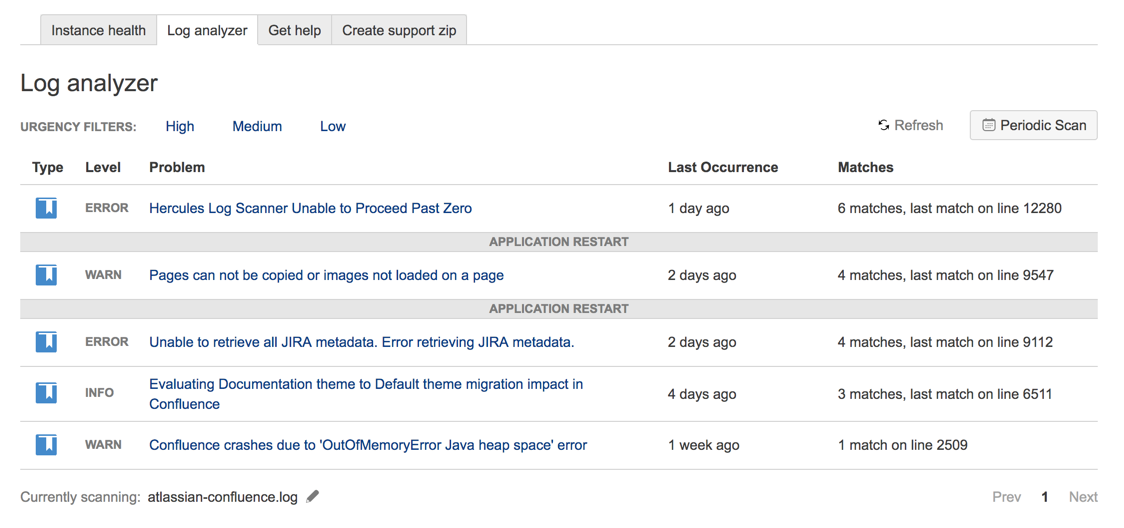The width and height of the screenshot is (1124, 528).
Task: Open Pages can not be copied problem link
Action: pyautogui.click(x=326, y=275)
